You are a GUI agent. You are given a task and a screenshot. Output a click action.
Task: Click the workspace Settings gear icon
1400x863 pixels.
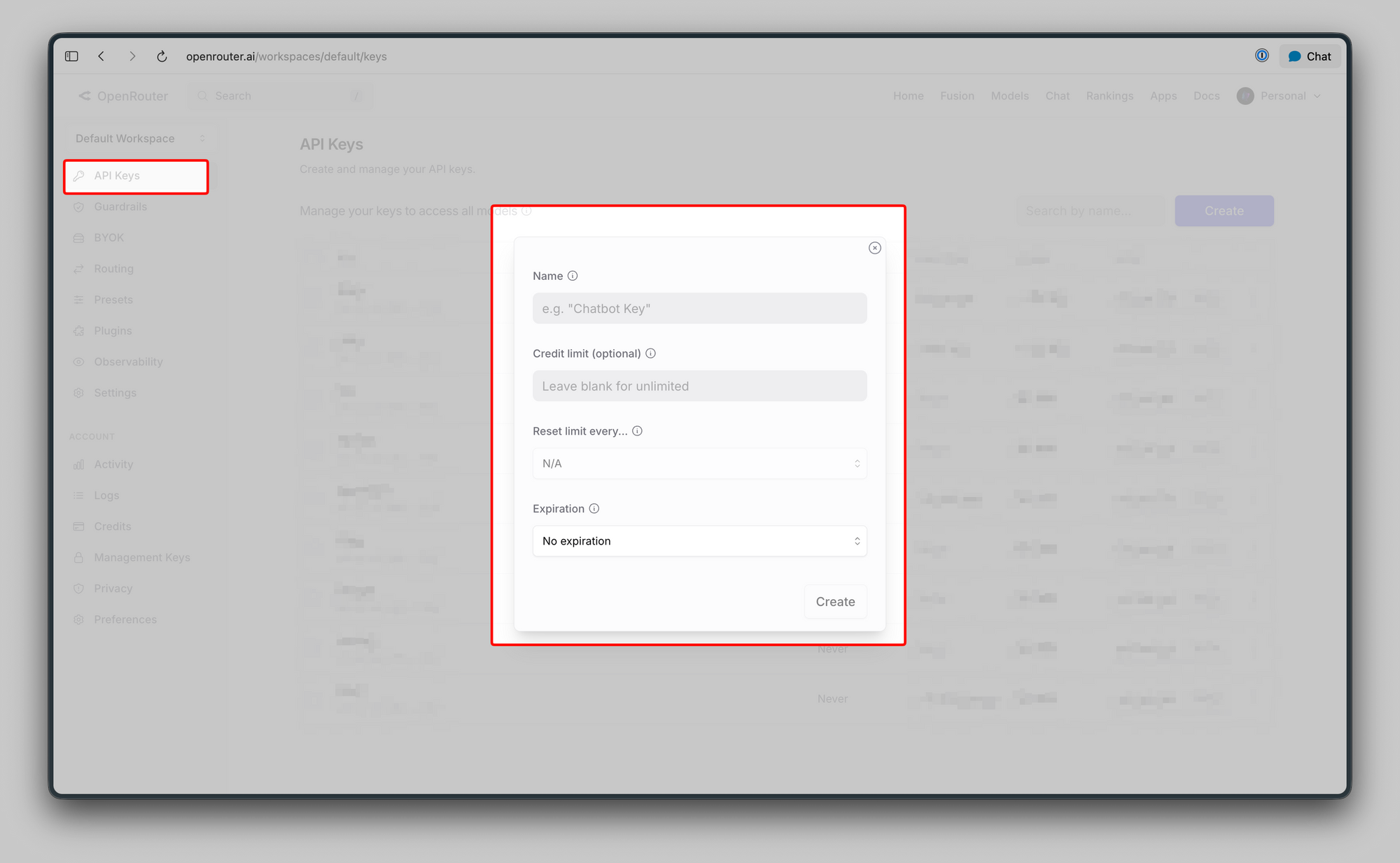click(x=78, y=393)
